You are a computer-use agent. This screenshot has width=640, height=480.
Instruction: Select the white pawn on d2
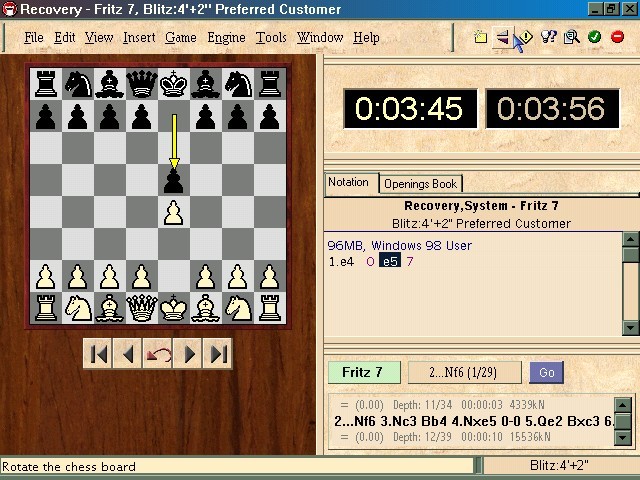tap(142, 276)
